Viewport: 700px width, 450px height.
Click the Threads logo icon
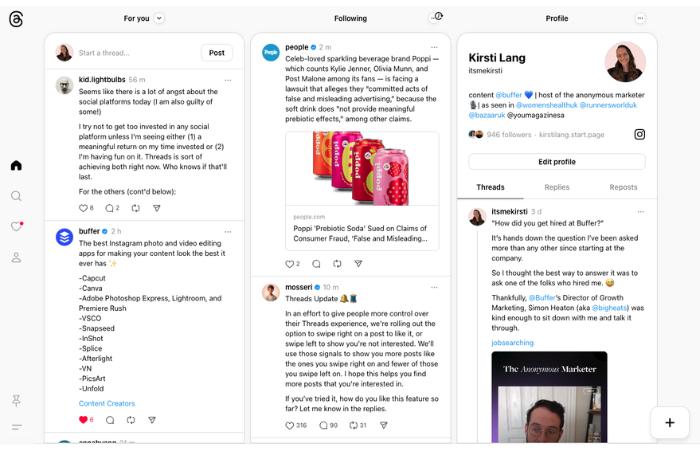click(16, 19)
